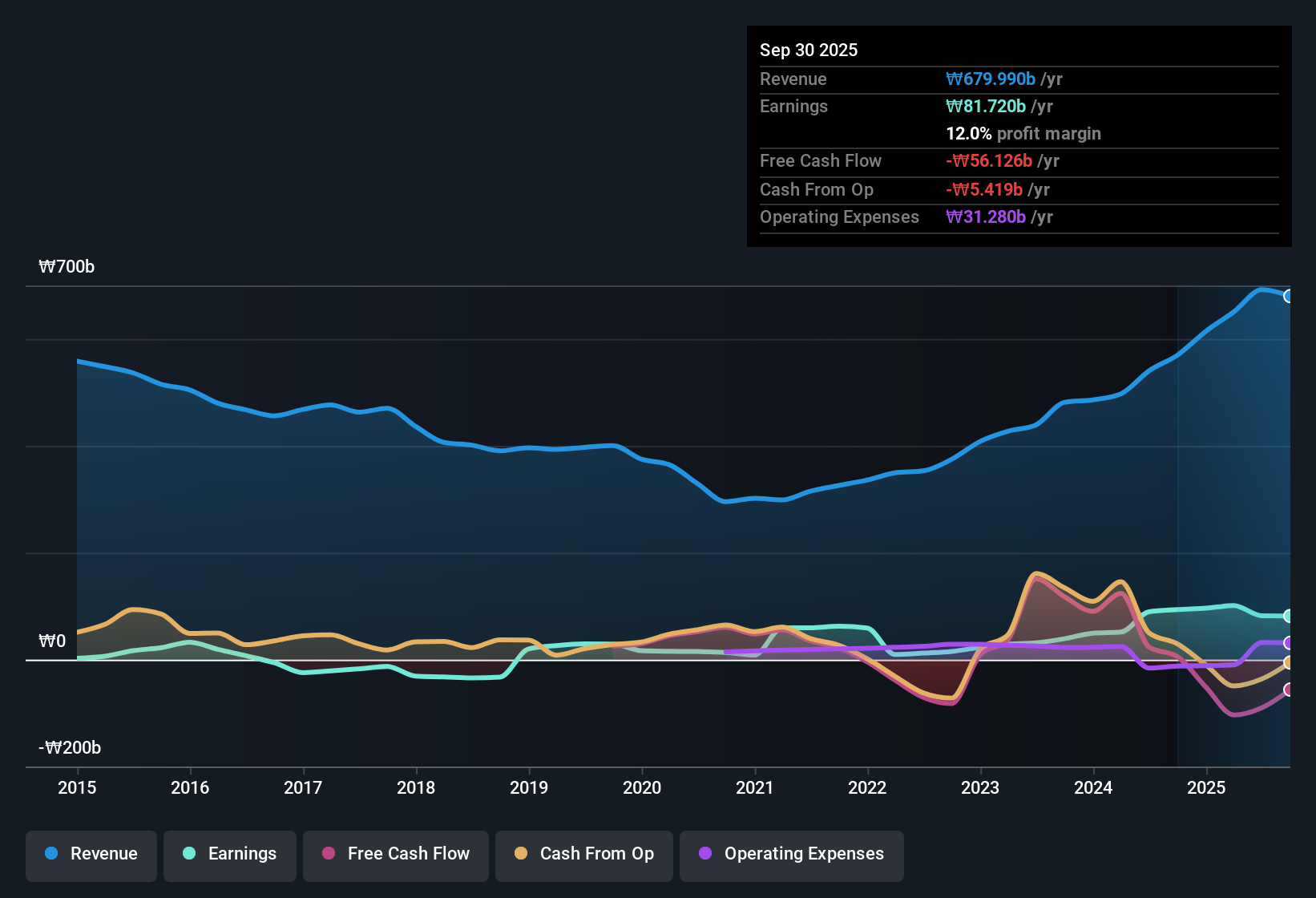
Task: Open the Sep 30 2025 date selector
Action: pyautogui.click(x=809, y=50)
